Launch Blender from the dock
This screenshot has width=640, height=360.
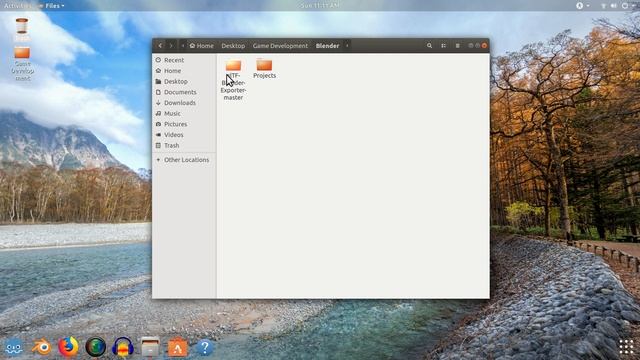click(x=41, y=347)
